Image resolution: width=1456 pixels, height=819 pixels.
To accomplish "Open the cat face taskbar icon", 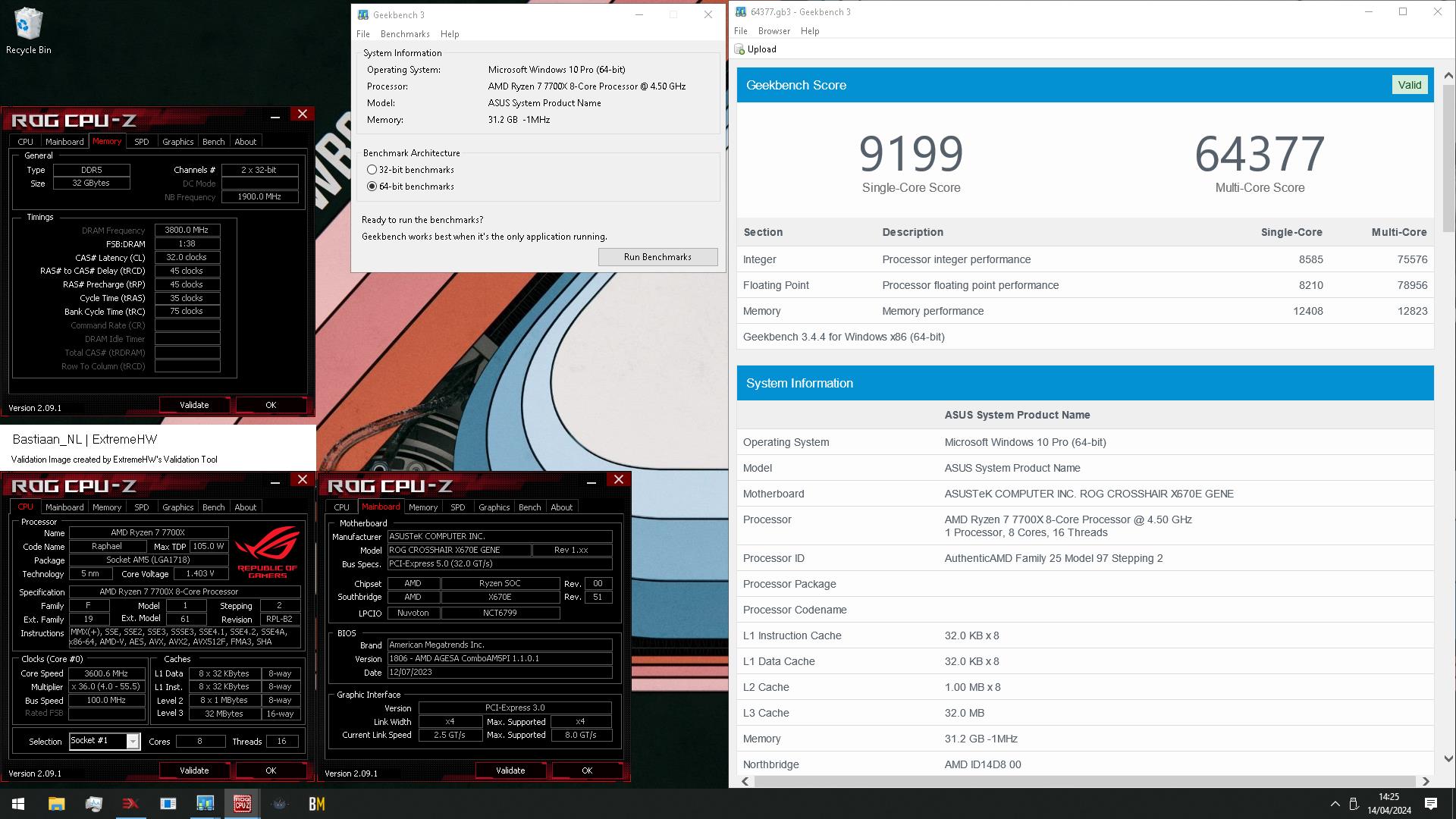I will click(279, 804).
